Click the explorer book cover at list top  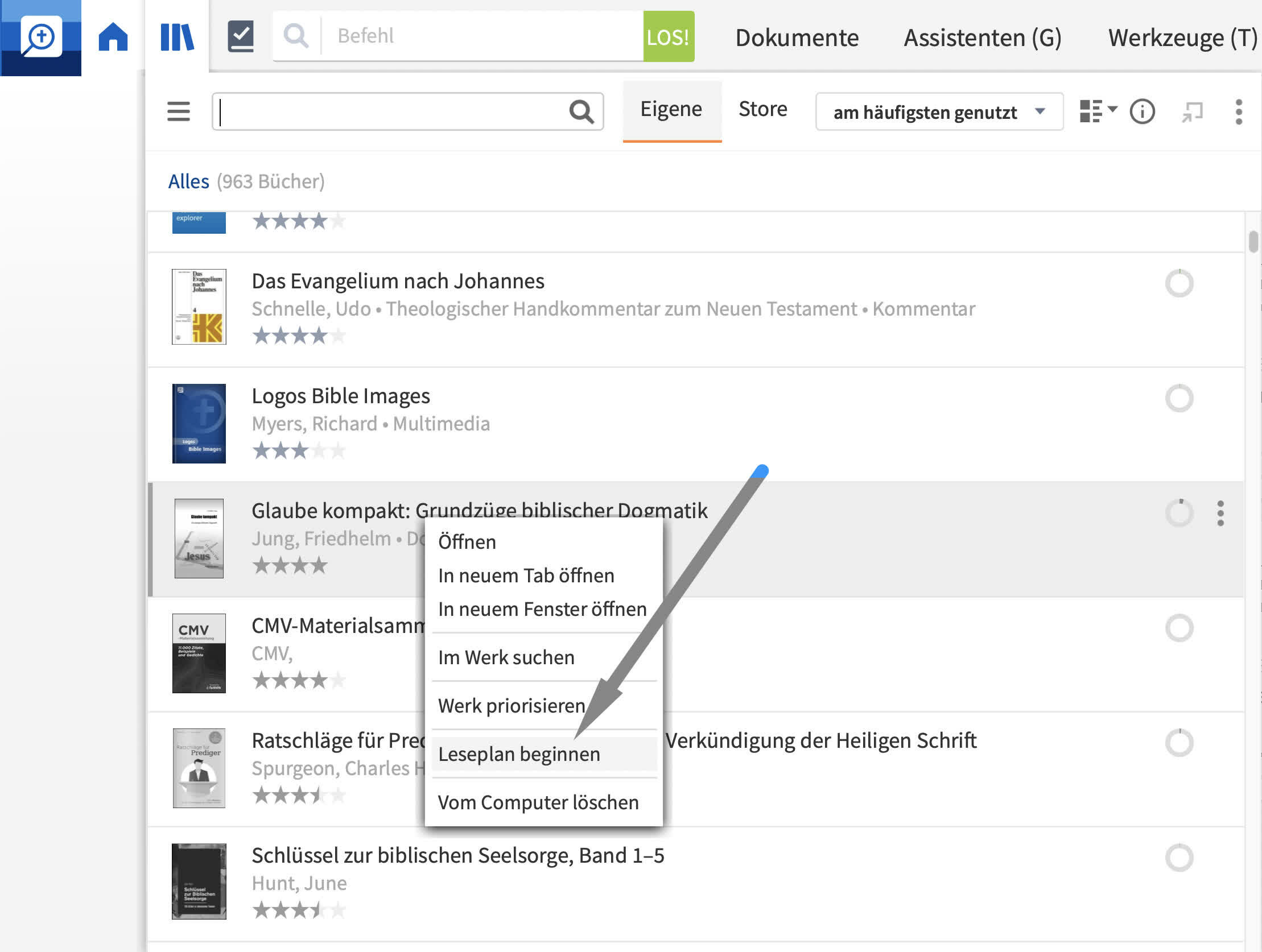(199, 223)
